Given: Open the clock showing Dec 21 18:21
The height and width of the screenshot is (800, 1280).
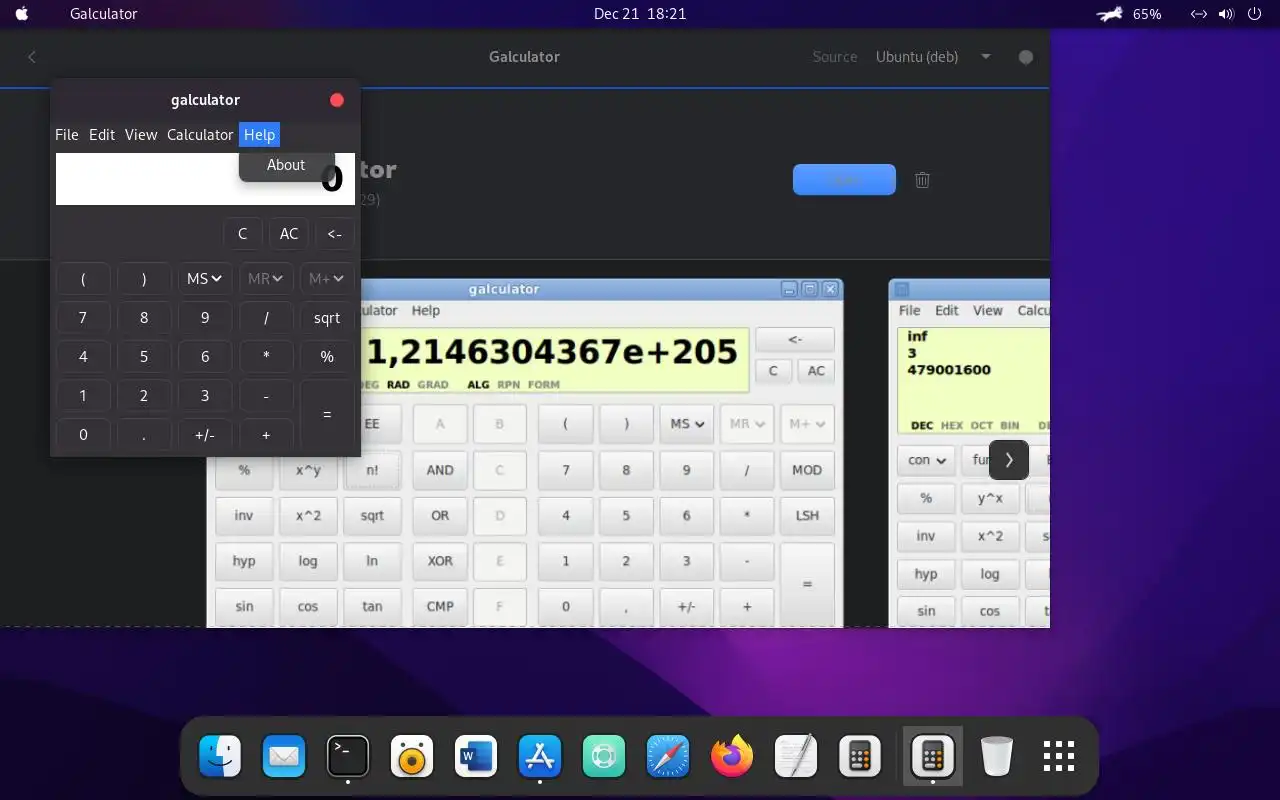Looking at the screenshot, I should (x=640, y=14).
